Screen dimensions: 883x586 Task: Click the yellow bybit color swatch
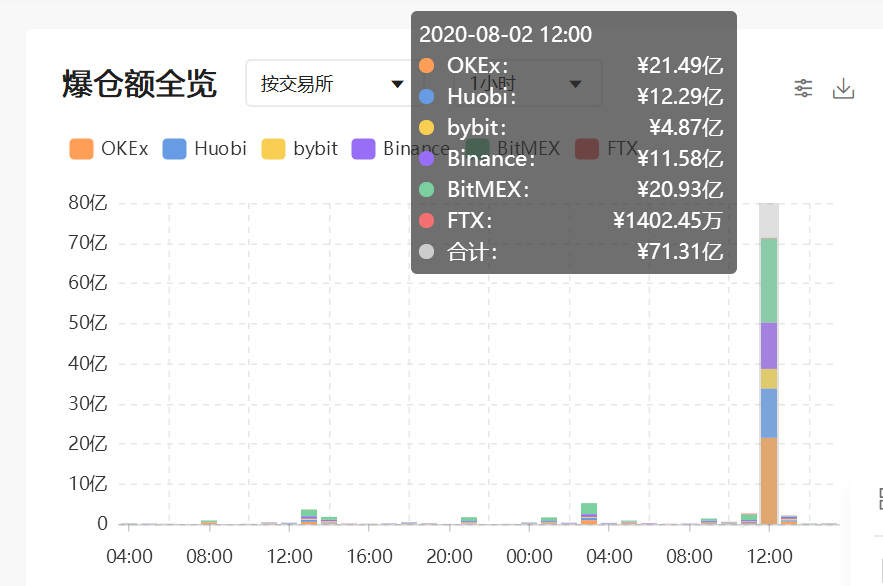coord(273,149)
